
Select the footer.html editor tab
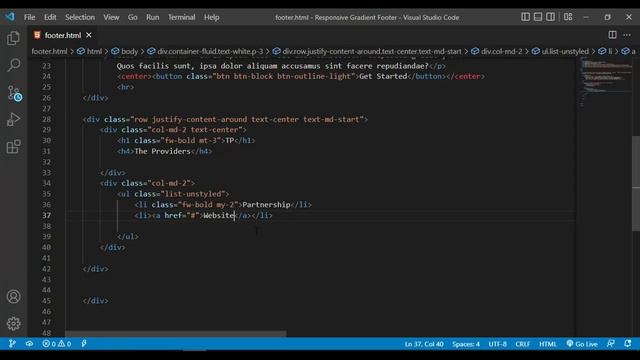coord(63,35)
